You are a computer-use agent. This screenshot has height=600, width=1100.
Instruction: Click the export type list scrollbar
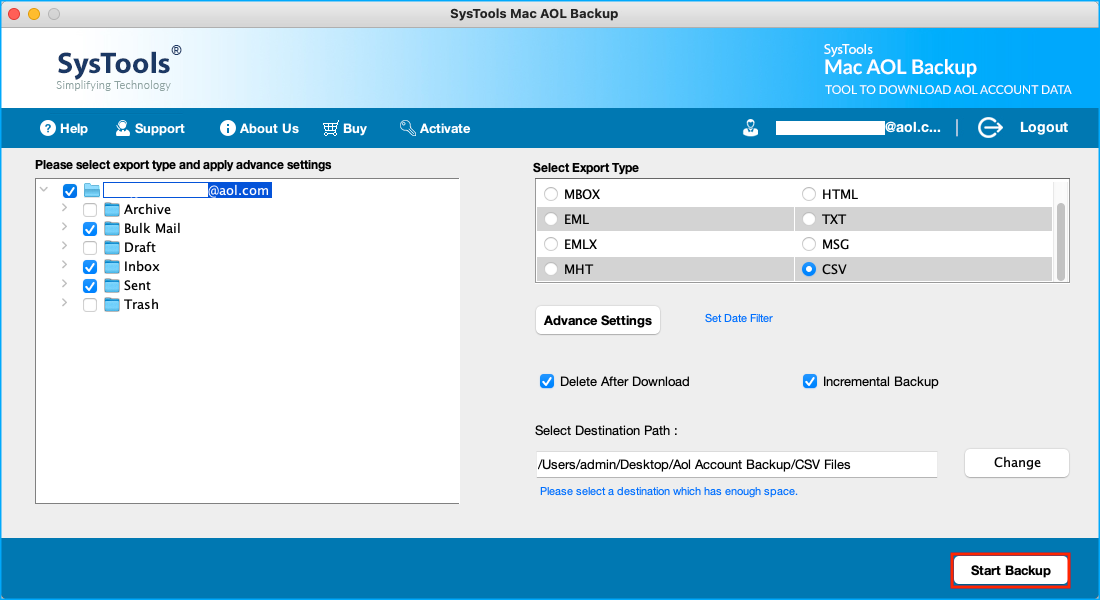pyautogui.click(x=1061, y=241)
